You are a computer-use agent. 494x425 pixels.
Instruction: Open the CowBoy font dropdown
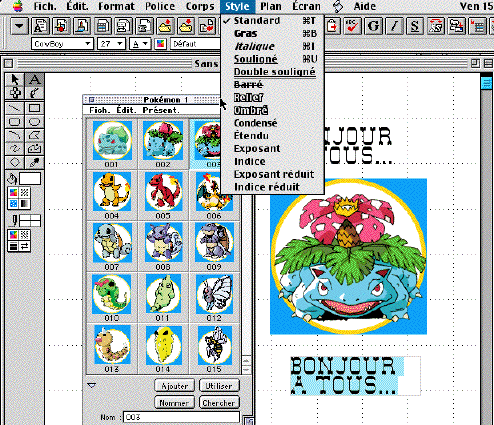62,44
